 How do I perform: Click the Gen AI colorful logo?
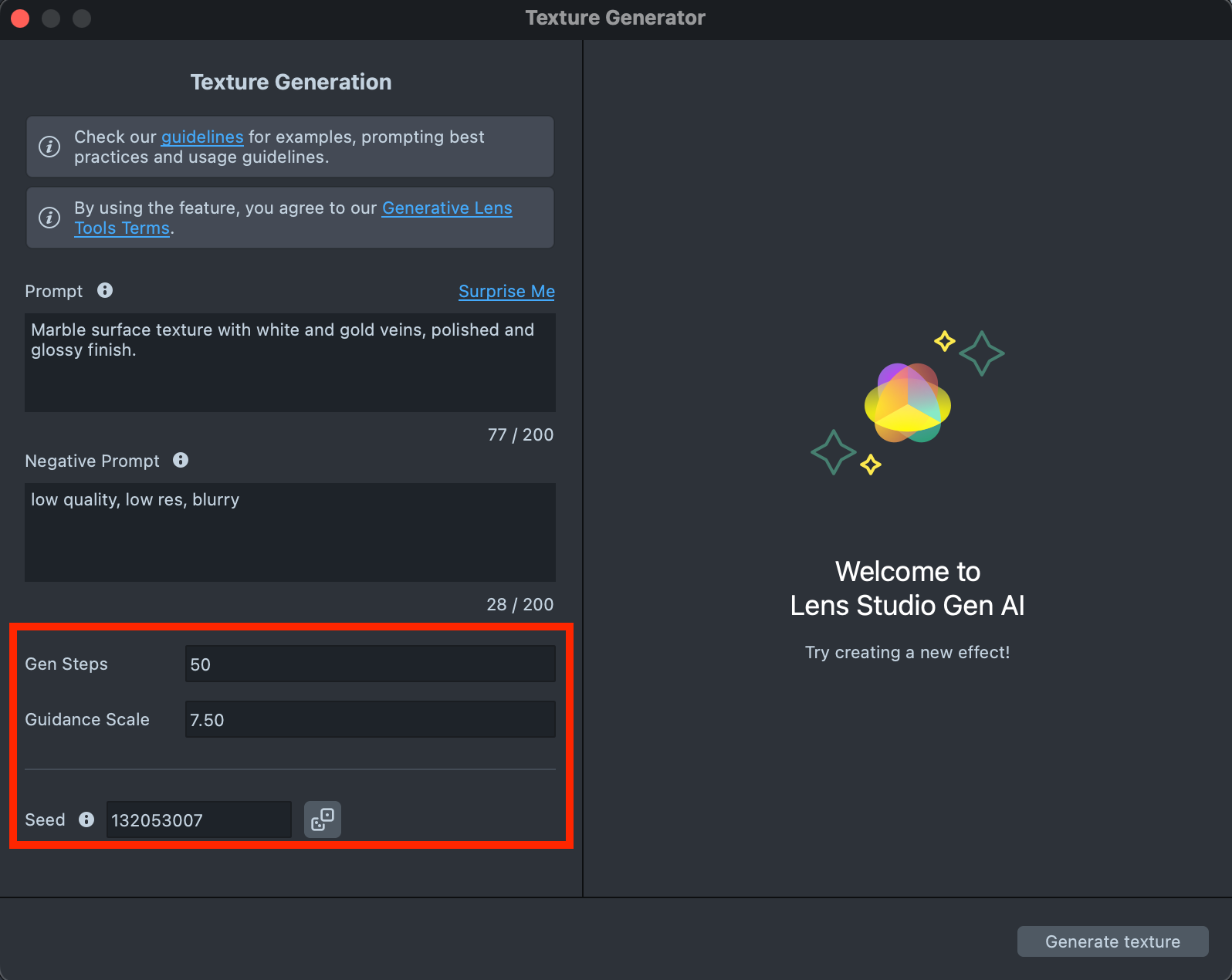tap(907, 403)
